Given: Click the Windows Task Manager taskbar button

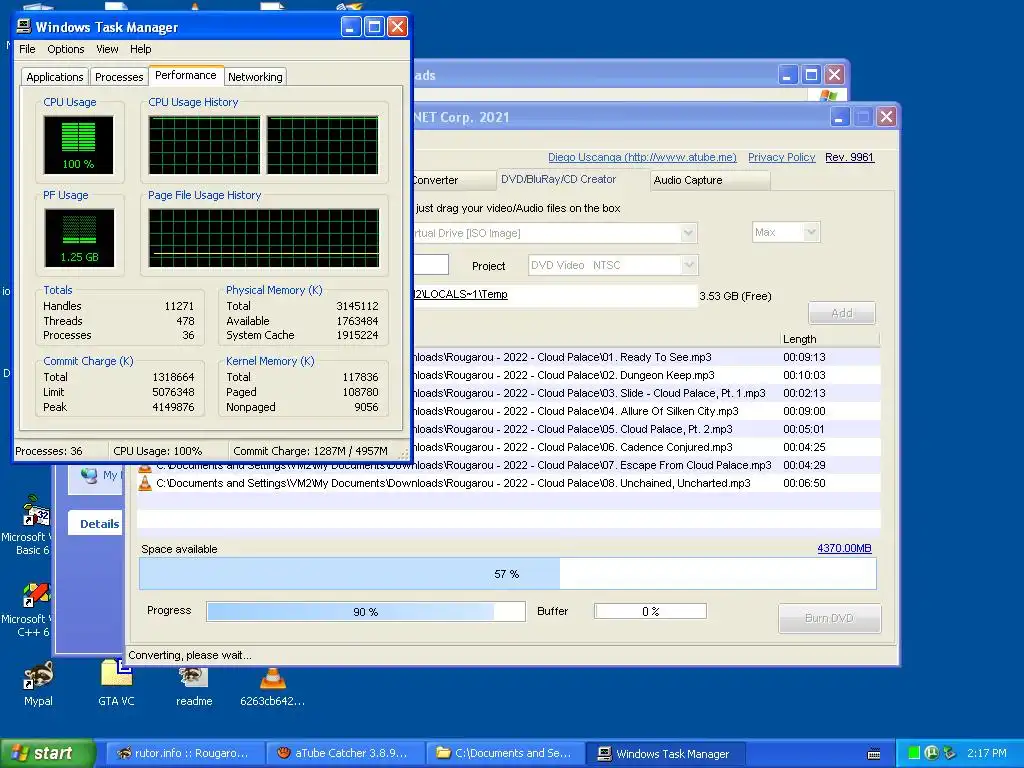Looking at the screenshot, I should pyautogui.click(x=664, y=754).
